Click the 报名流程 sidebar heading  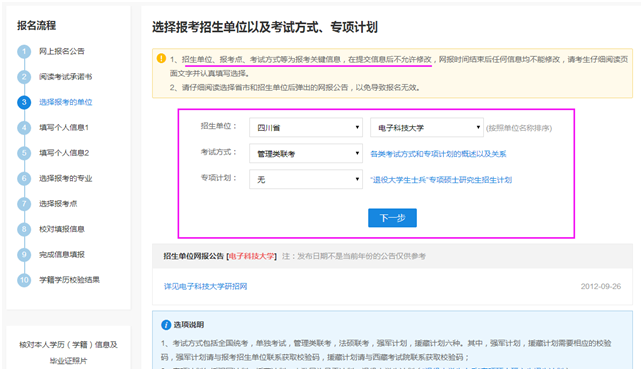36,25
